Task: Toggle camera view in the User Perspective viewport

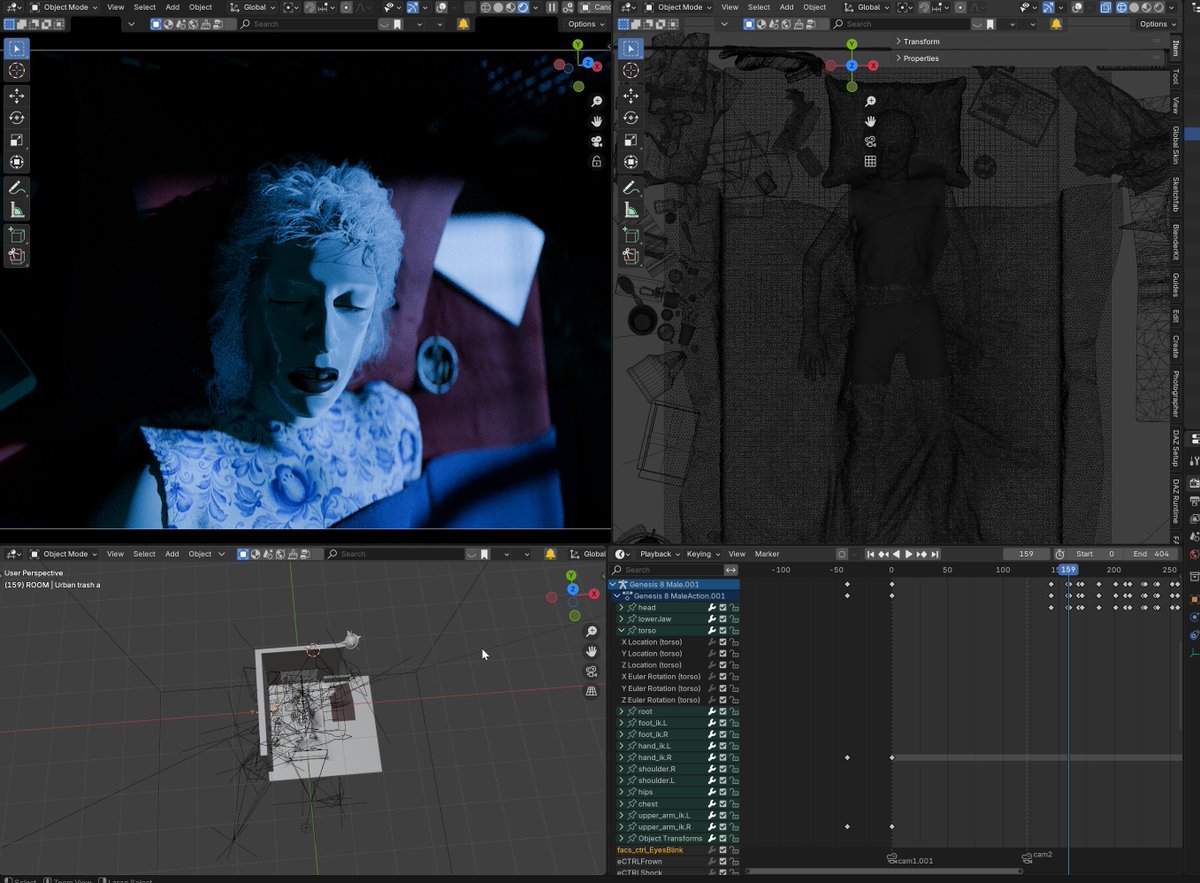Action: coord(592,671)
